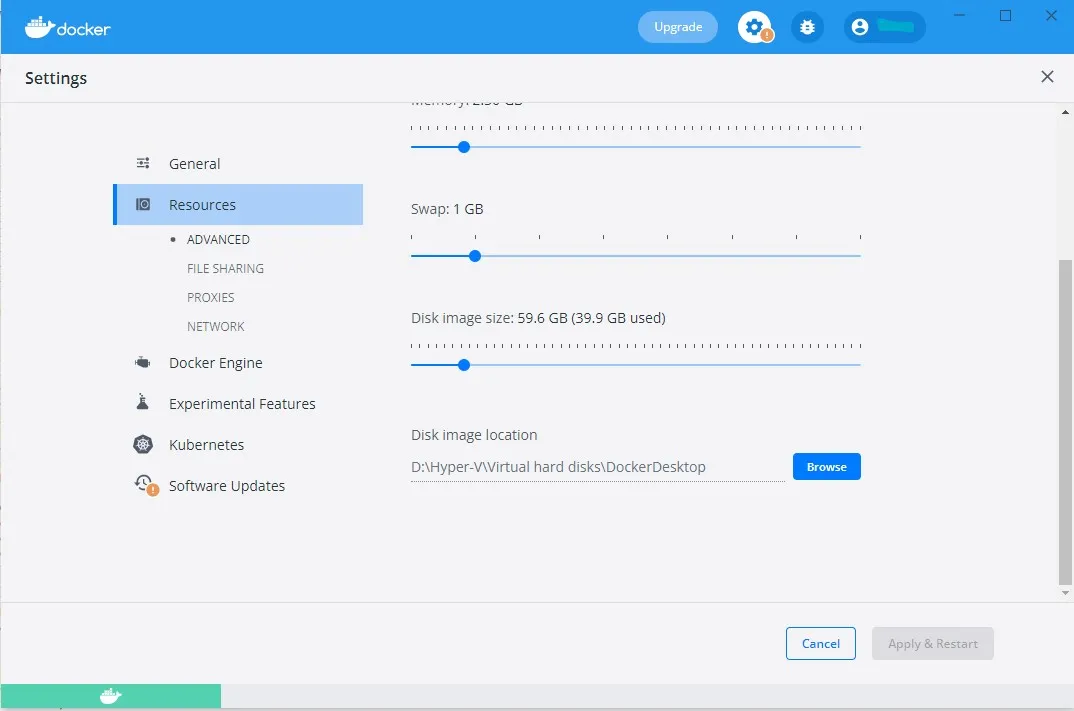
Task: Click the 'Disk image location' label
Action: coord(474,435)
